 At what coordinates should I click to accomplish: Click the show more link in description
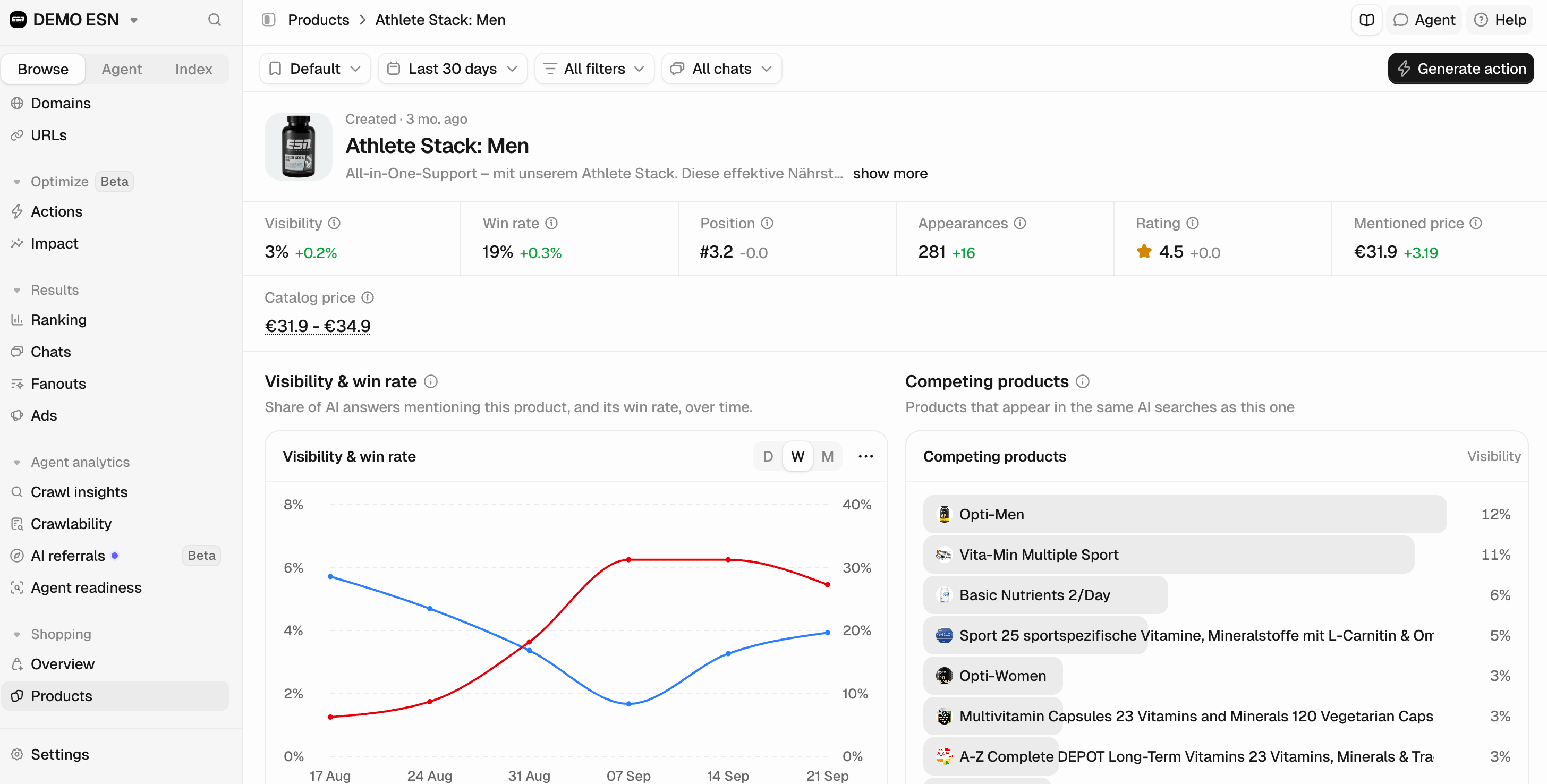pyautogui.click(x=890, y=174)
